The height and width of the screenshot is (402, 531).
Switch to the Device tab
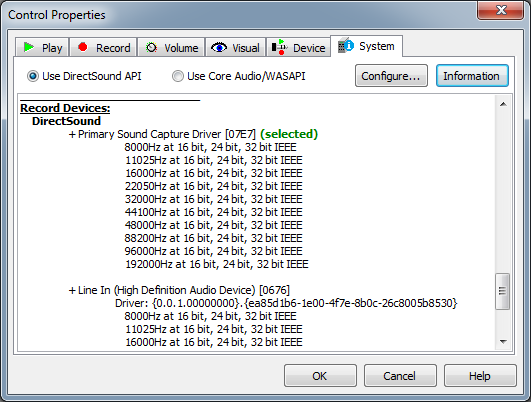coord(299,47)
